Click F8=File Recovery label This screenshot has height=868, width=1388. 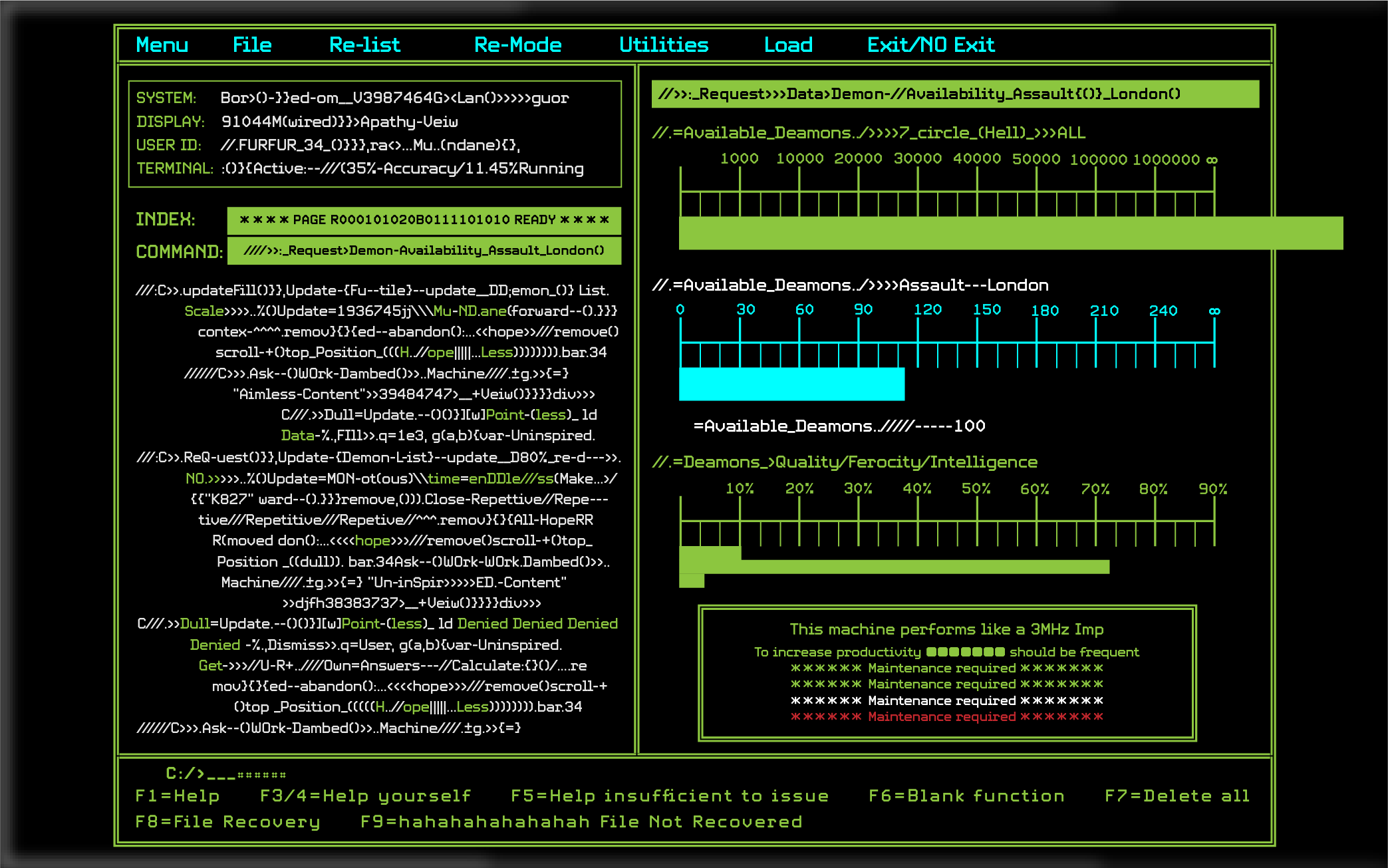click(227, 822)
